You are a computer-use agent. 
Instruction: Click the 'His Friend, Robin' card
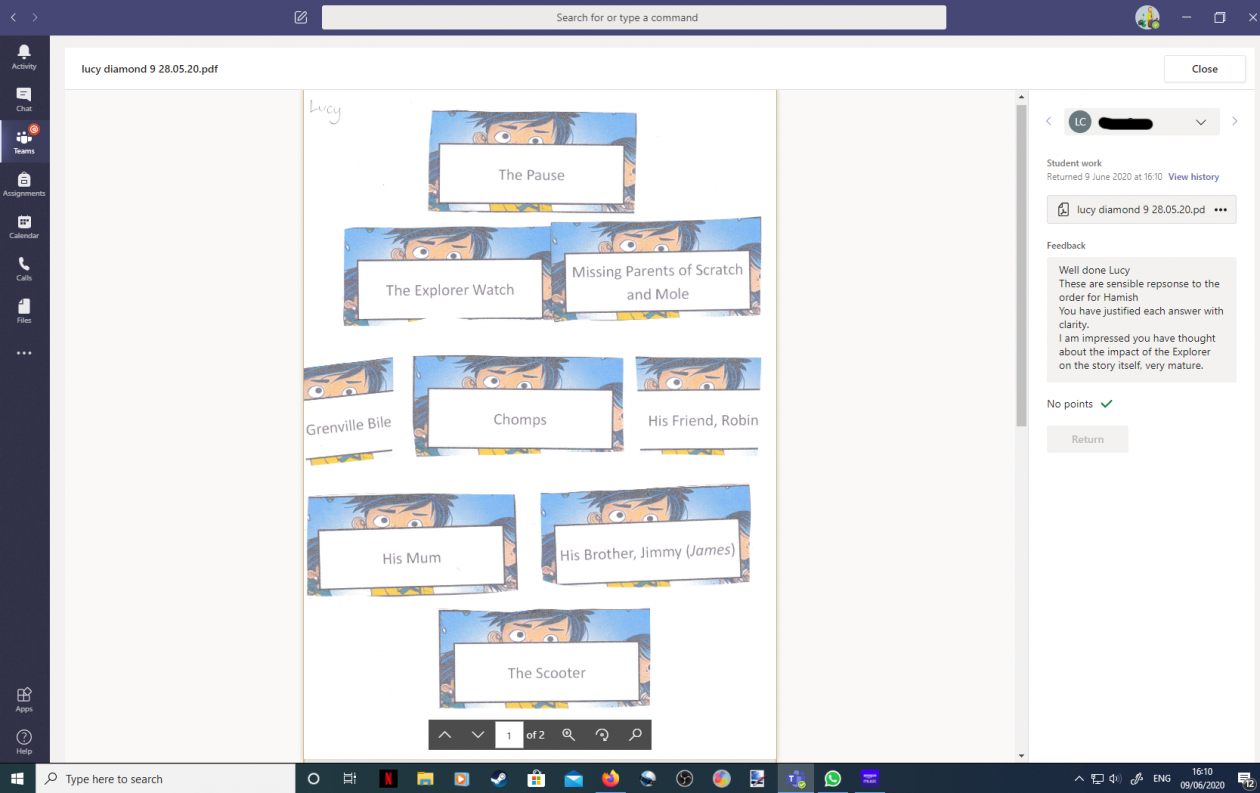coord(698,405)
